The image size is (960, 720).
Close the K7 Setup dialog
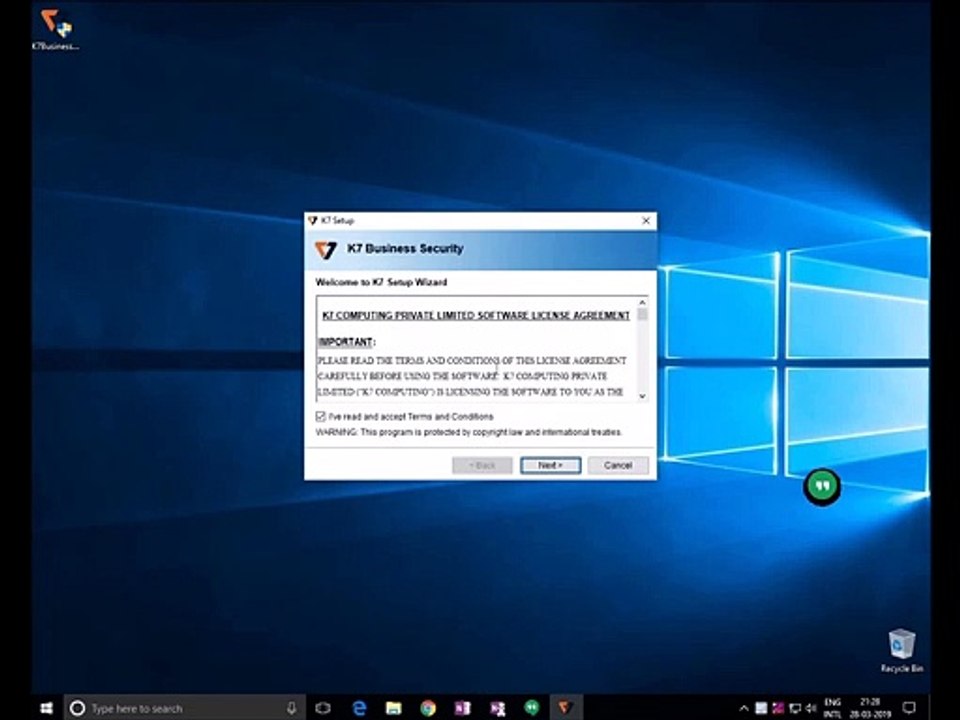[645, 220]
